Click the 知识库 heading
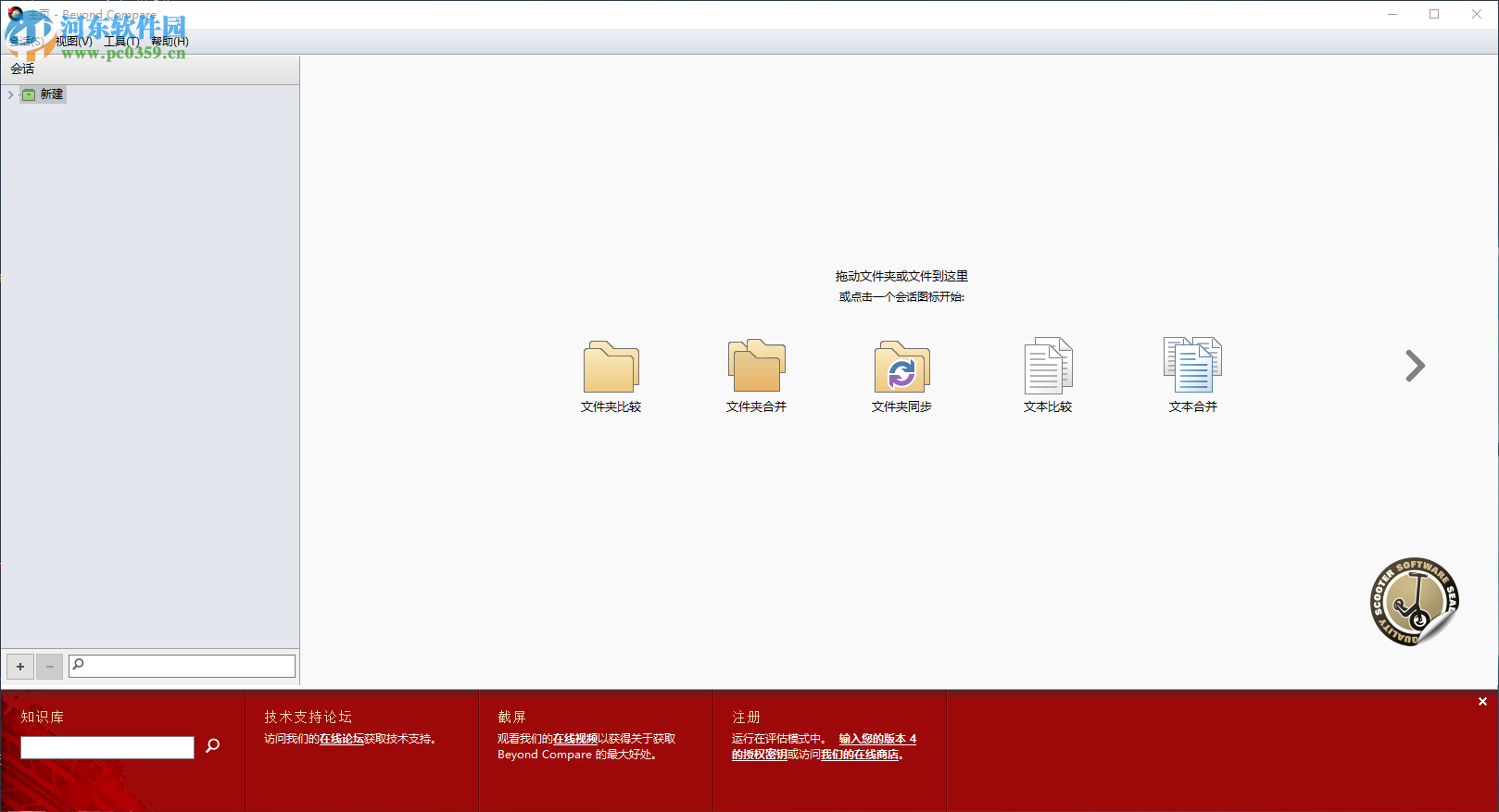The height and width of the screenshot is (812, 1499). coord(43,717)
